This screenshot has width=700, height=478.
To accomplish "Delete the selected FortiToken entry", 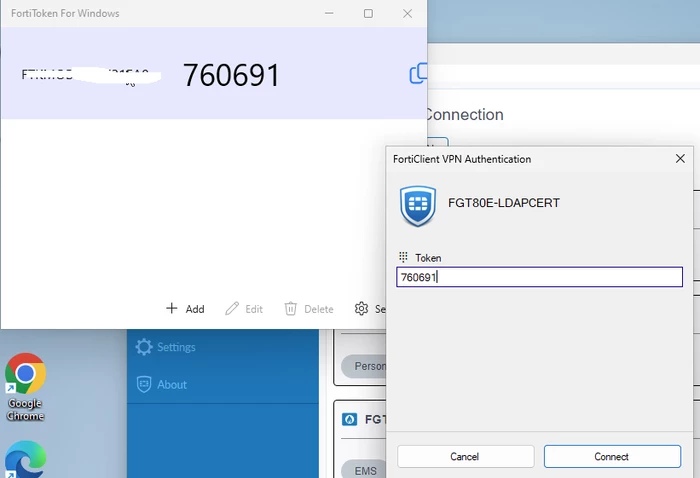I will [309, 309].
